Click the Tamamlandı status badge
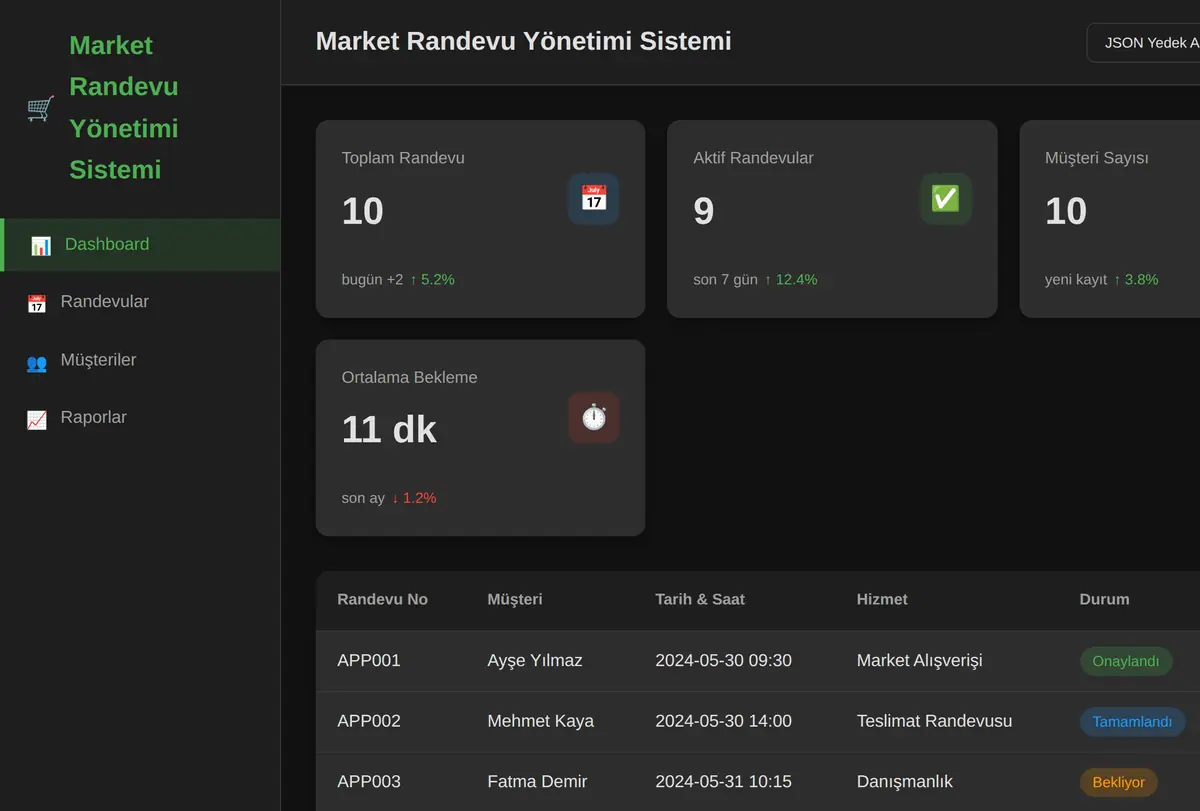 click(1132, 721)
